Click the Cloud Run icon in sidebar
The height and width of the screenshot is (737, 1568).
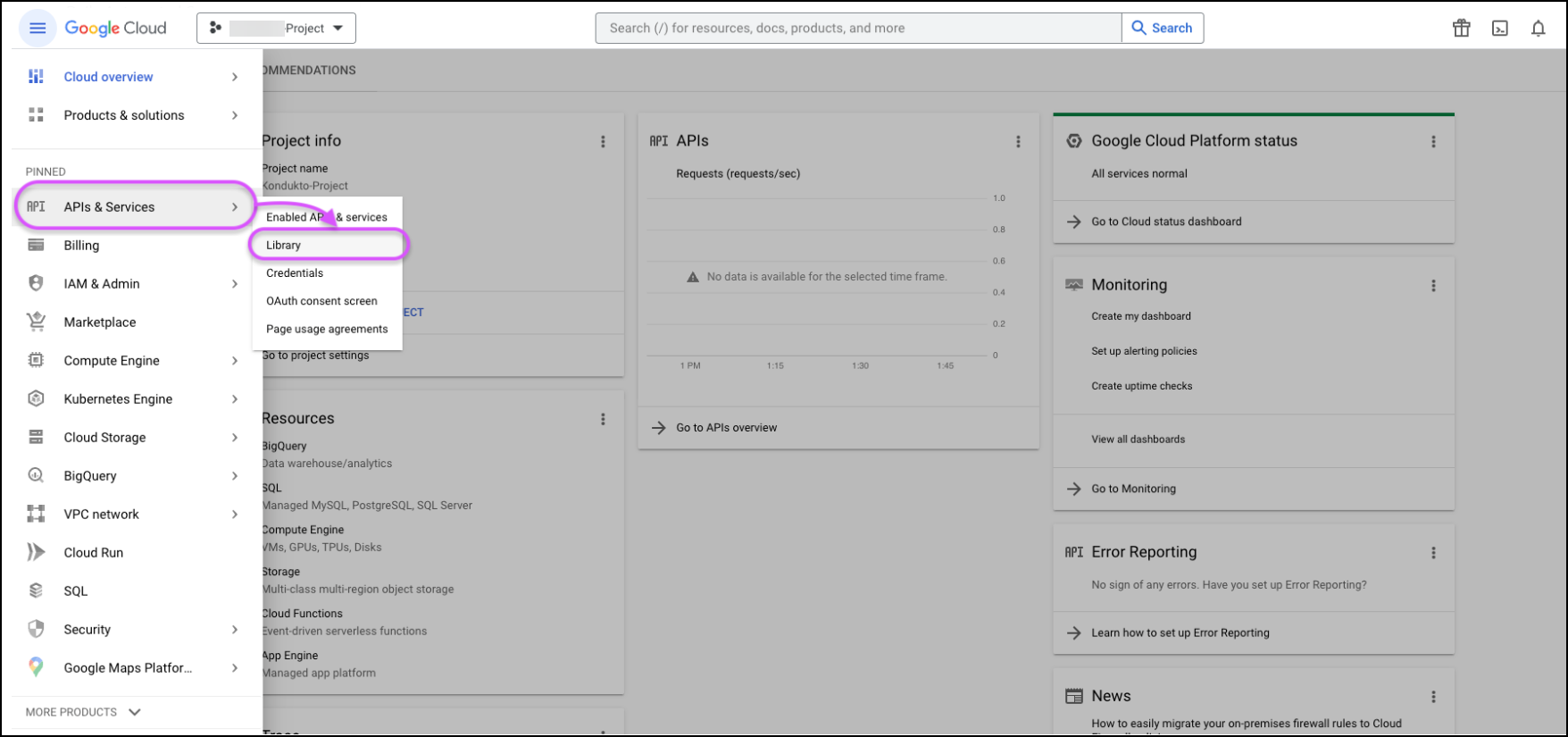tap(36, 552)
